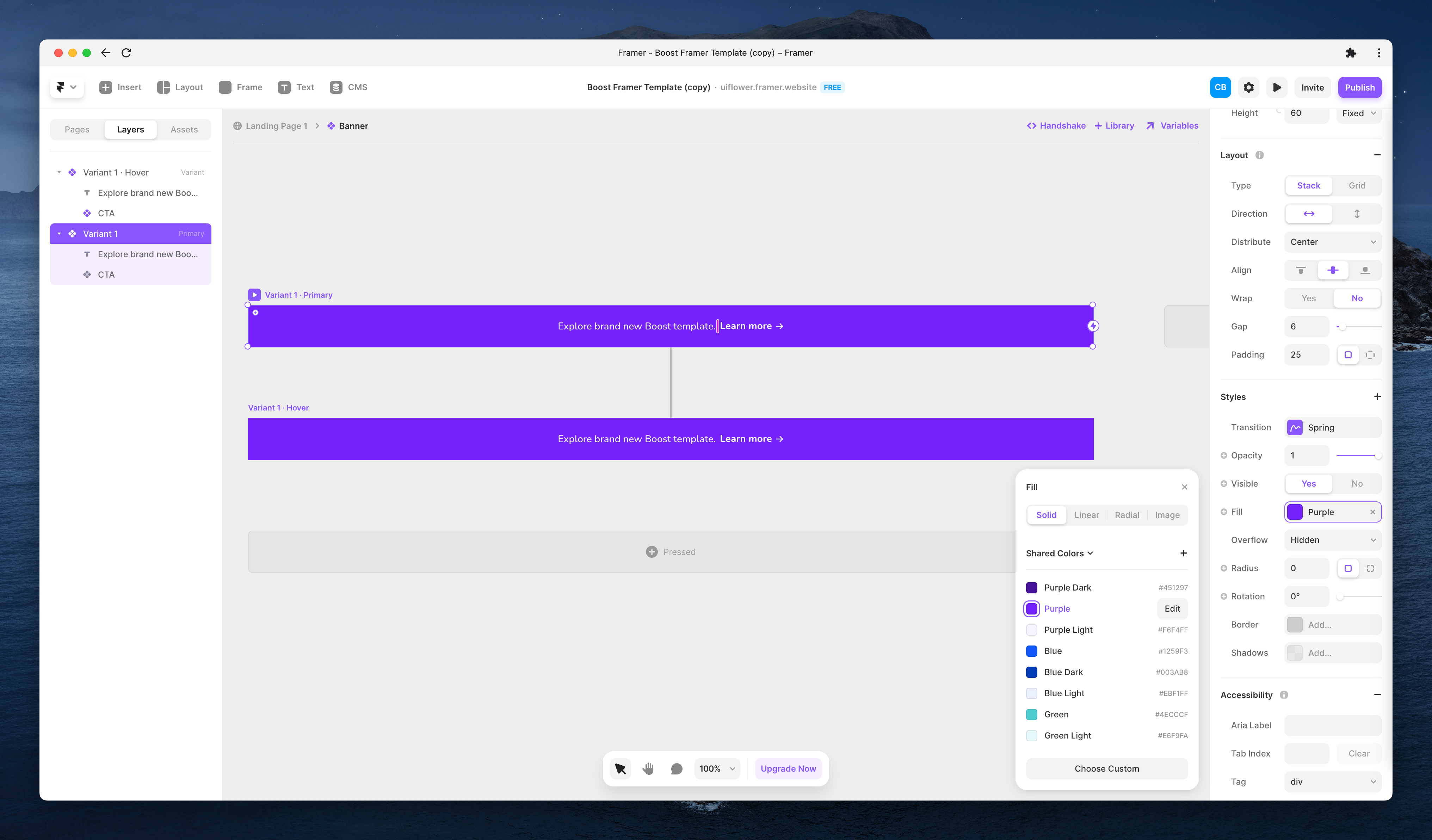1432x840 pixels.
Task: Open the browser extensions puzzle icon
Action: (1351, 53)
